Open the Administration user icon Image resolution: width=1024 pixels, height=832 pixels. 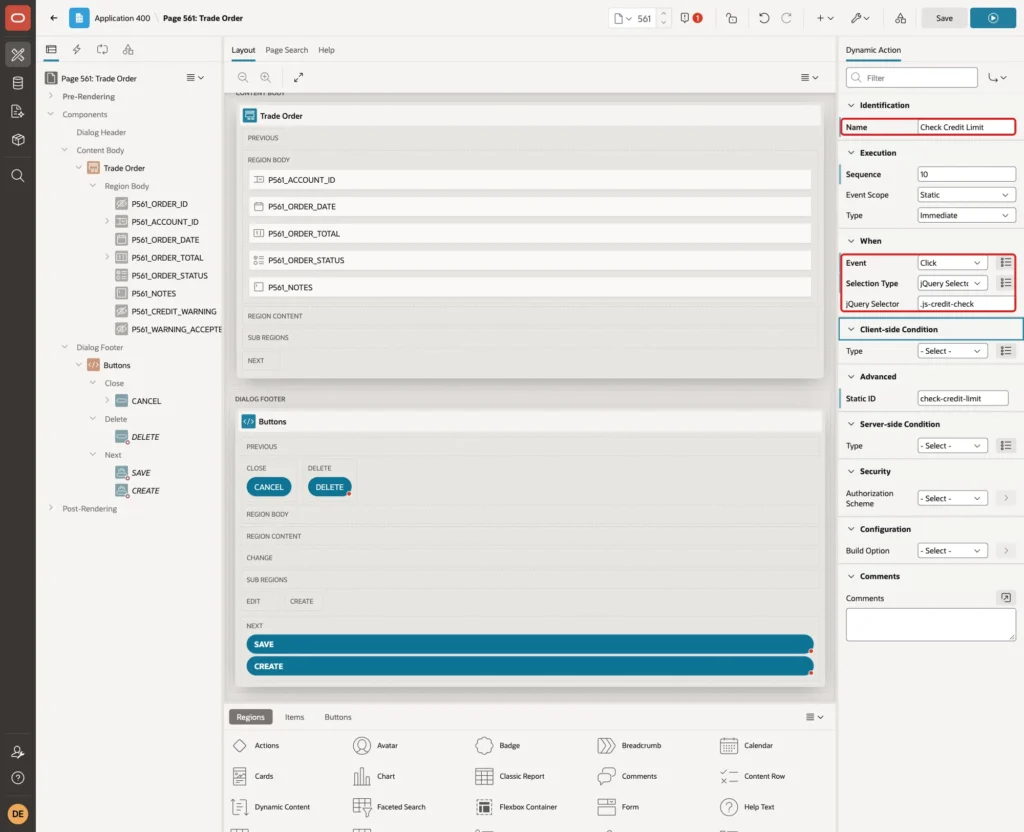(x=18, y=752)
